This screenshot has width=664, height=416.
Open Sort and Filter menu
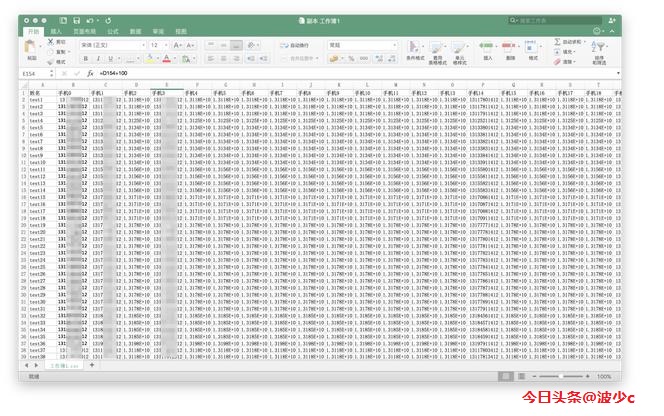click(599, 52)
